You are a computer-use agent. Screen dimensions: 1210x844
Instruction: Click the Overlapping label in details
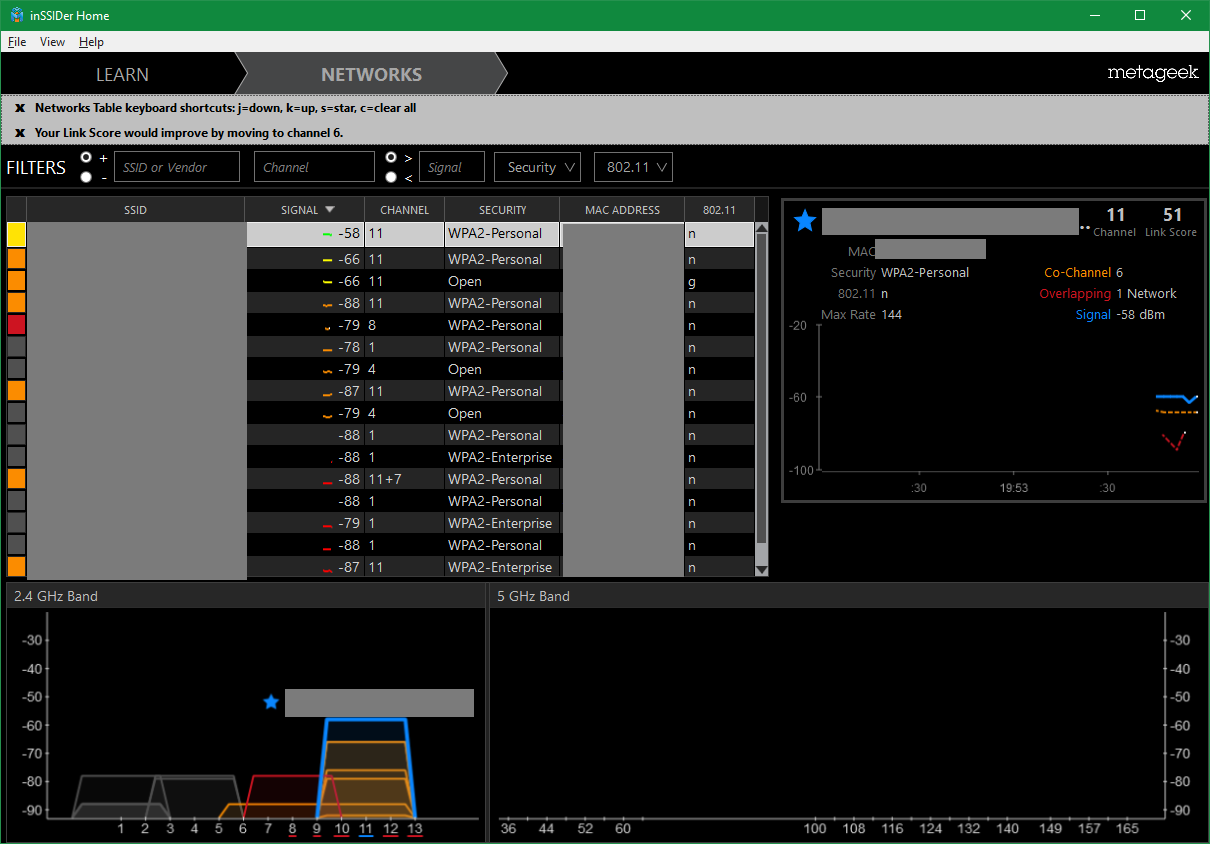pos(1075,294)
